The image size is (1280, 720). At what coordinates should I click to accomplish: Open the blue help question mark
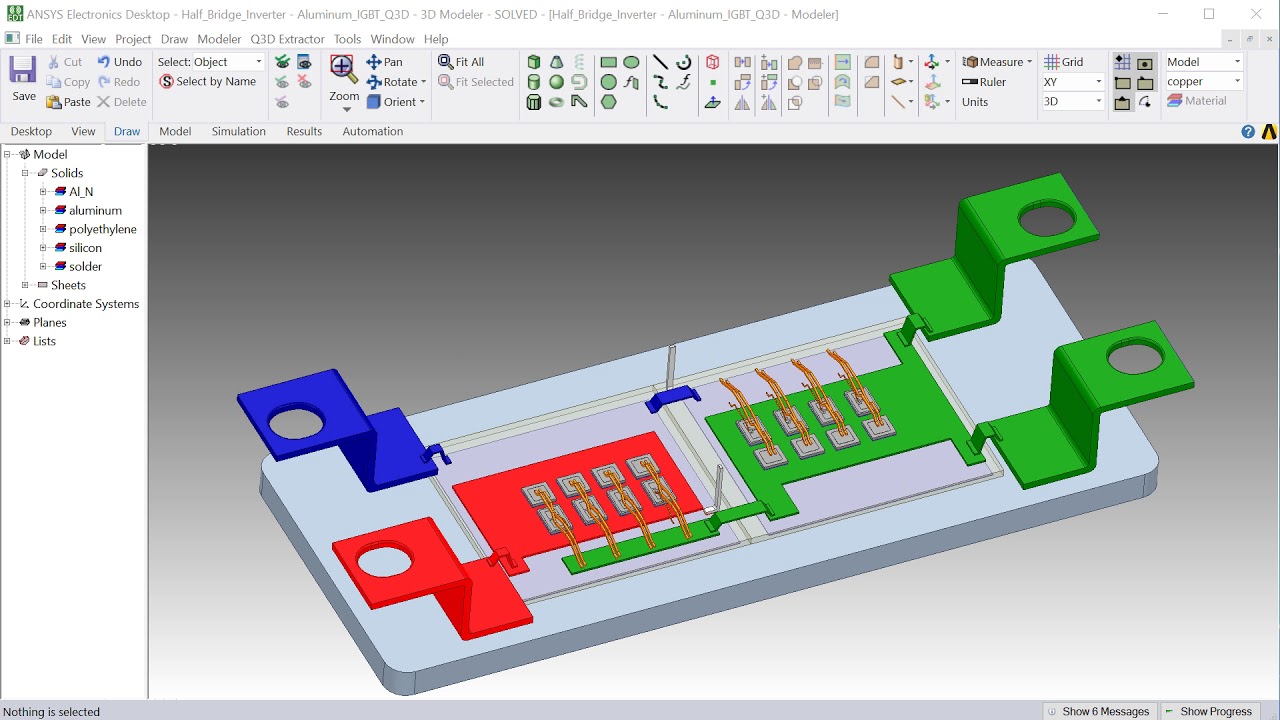(x=1248, y=131)
